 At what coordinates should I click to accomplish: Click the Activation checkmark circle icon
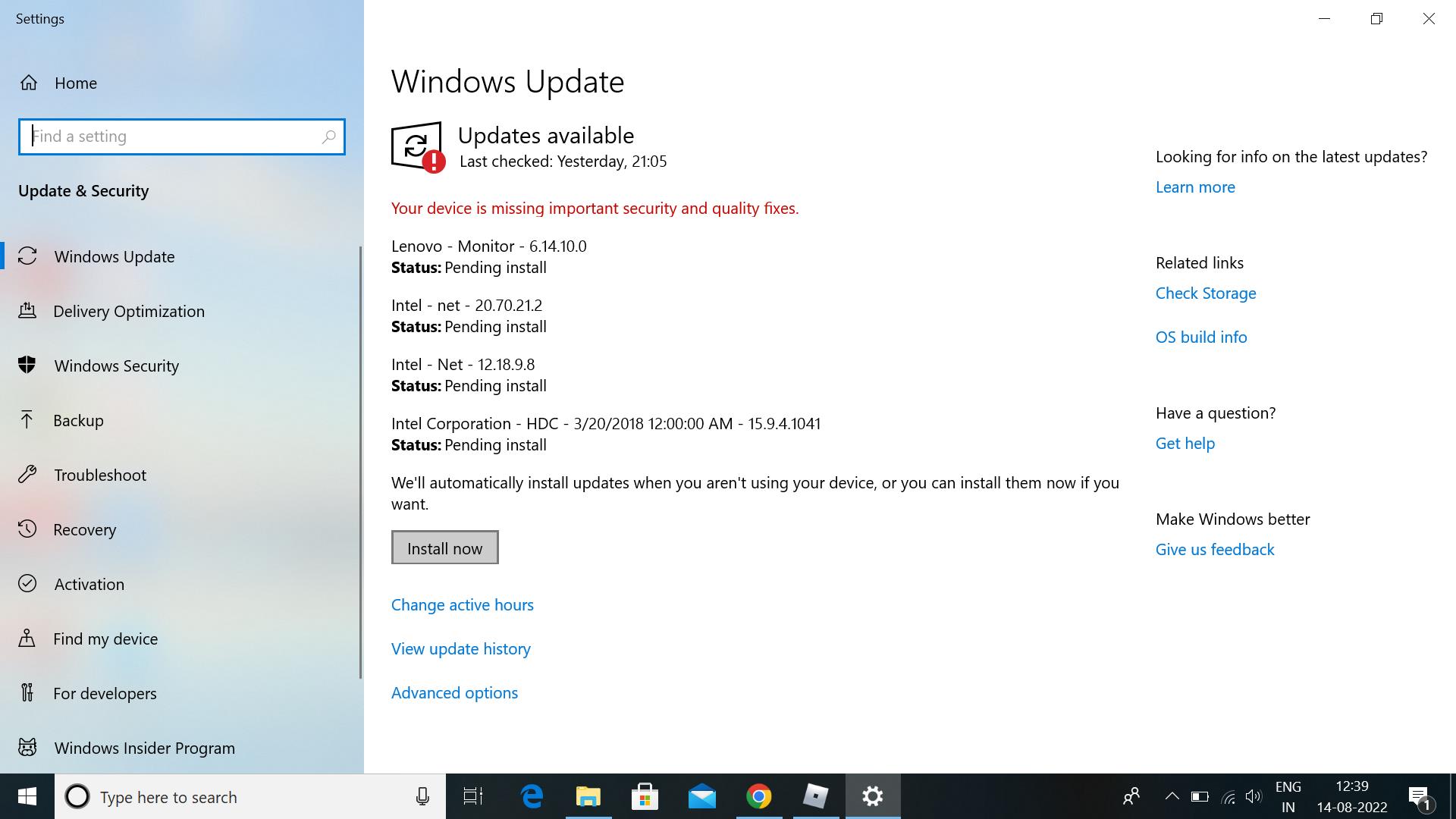(27, 584)
